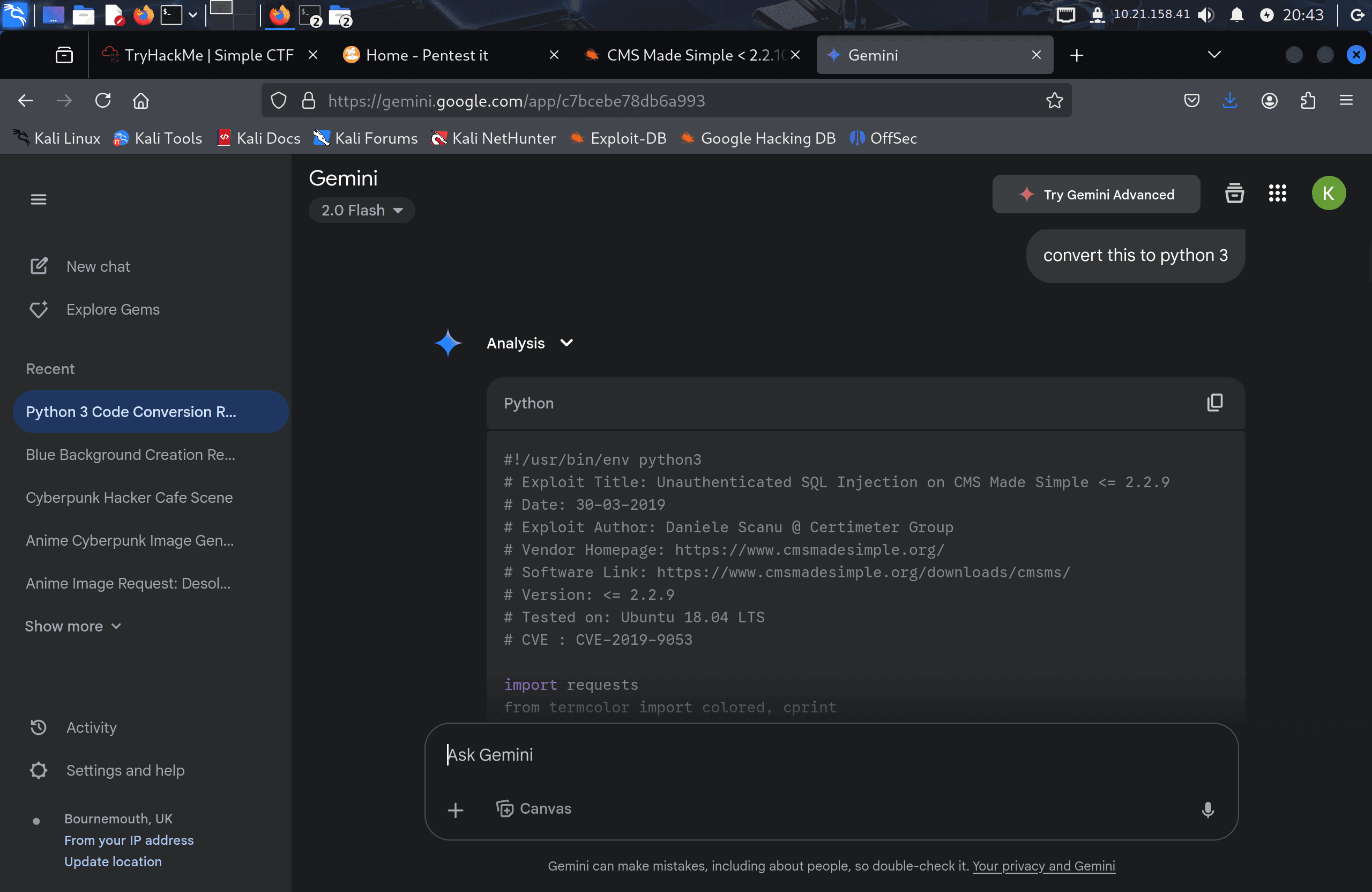Open terminal dropdown arrow in top panel

(193, 14)
